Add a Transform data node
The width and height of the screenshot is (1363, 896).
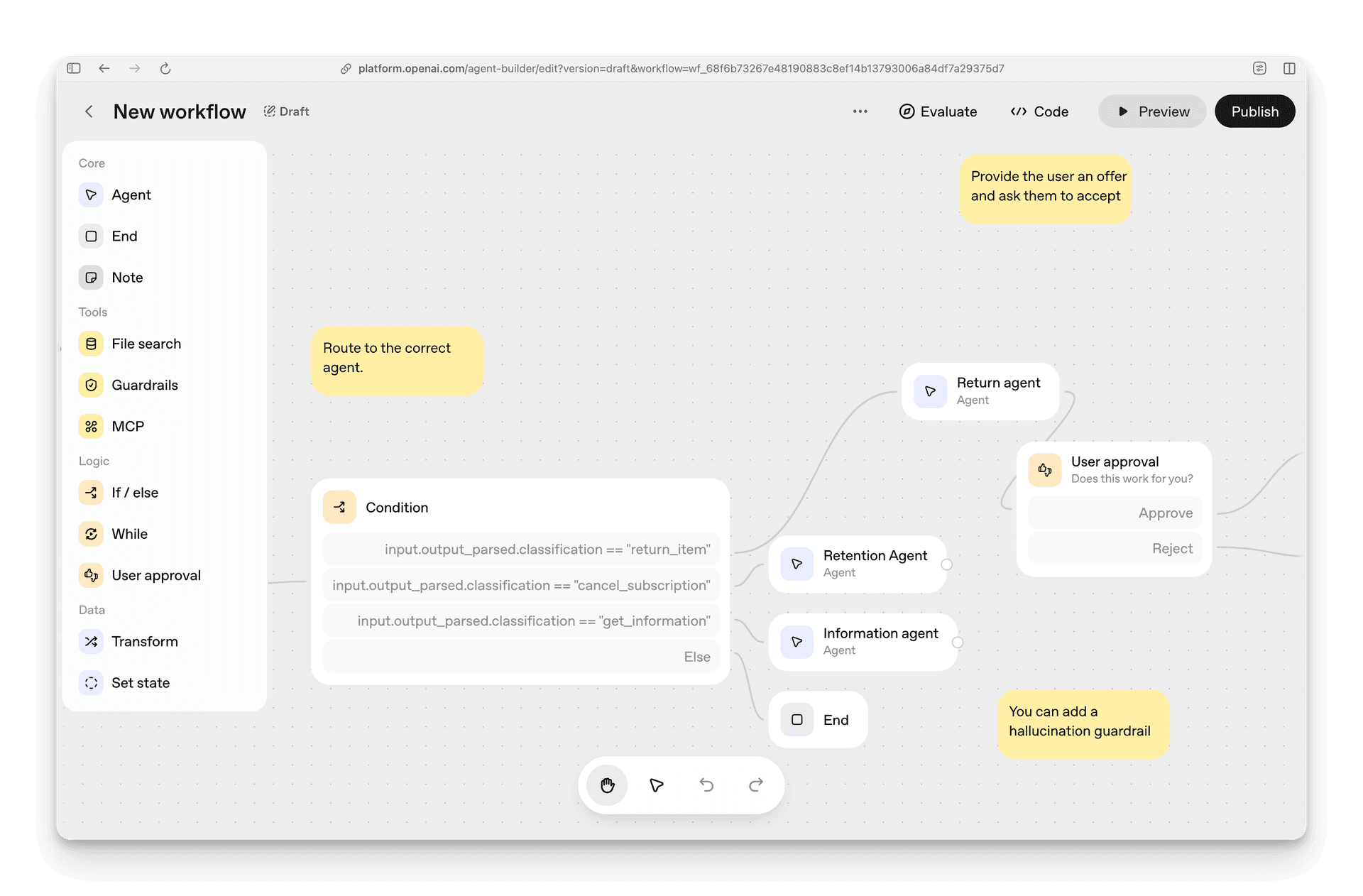coord(145,641)
